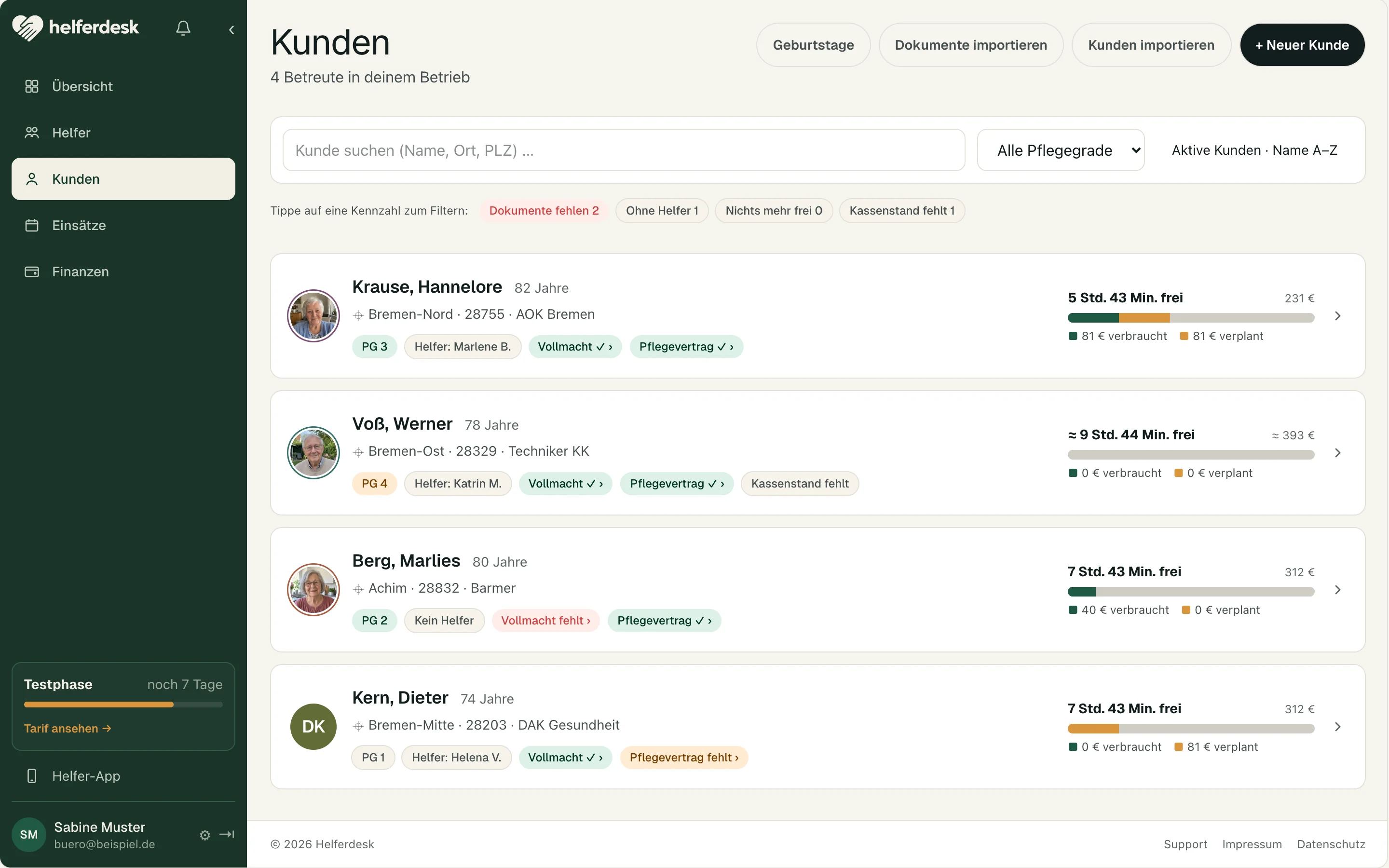Open the 'Alle Pflegegrade' dropdown
Viewport: 1389px width, 868px height.
coord(1061,150)
